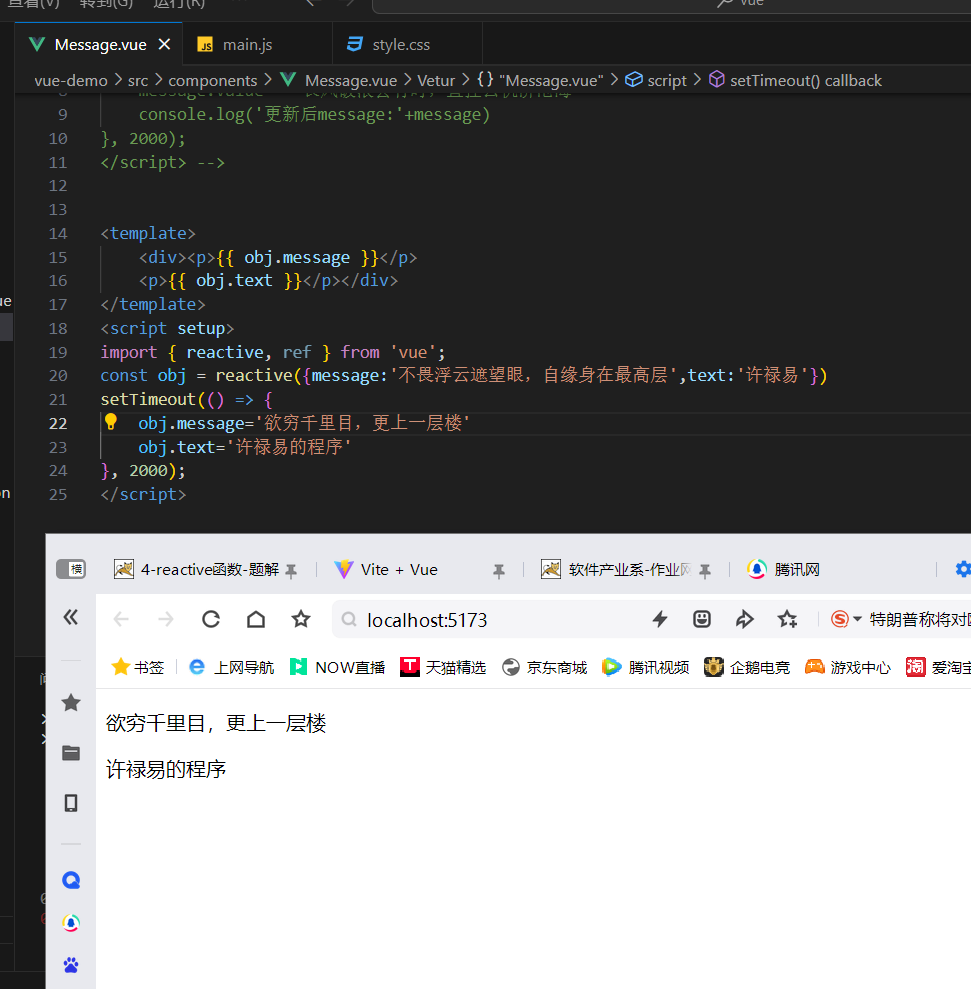Image resolution: width=971 pixels, height=989 pixels.
Task: Open the 游戏中心 bookmark
Action: tap(848, 667)
